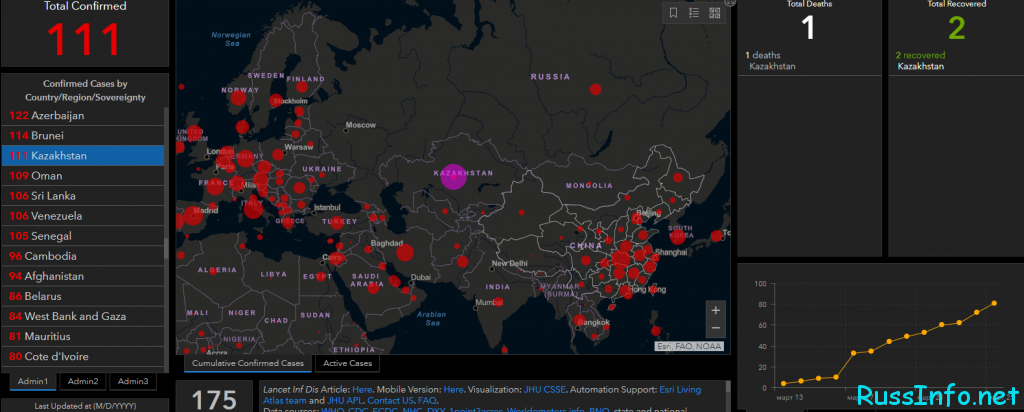Viewport: 1024px width, 412px height.
Task: Click the Esri, FAO, NOAA attribution label
Action: (x=690, y=347)
